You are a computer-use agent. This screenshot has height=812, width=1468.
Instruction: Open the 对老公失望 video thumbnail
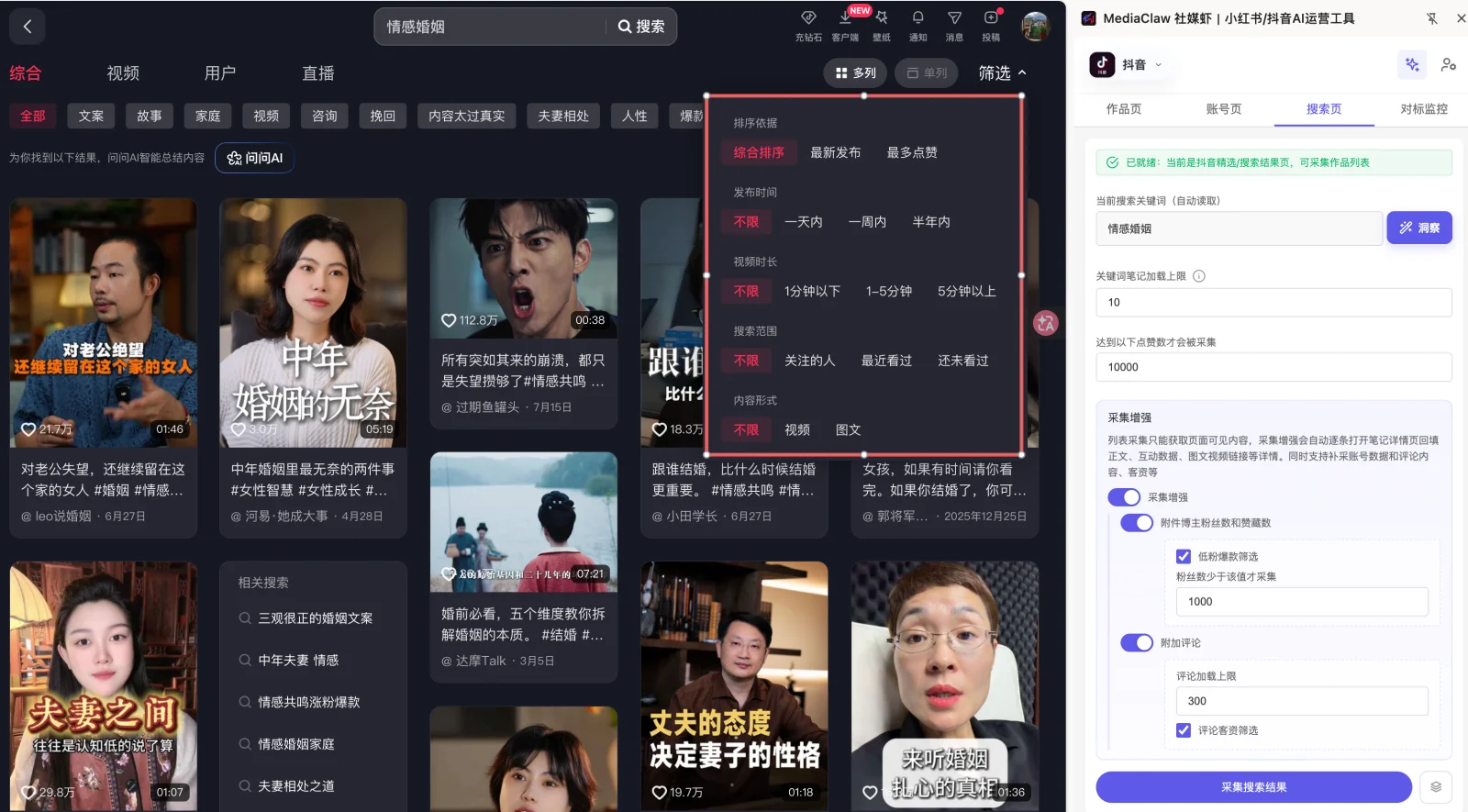coord(103,323)
